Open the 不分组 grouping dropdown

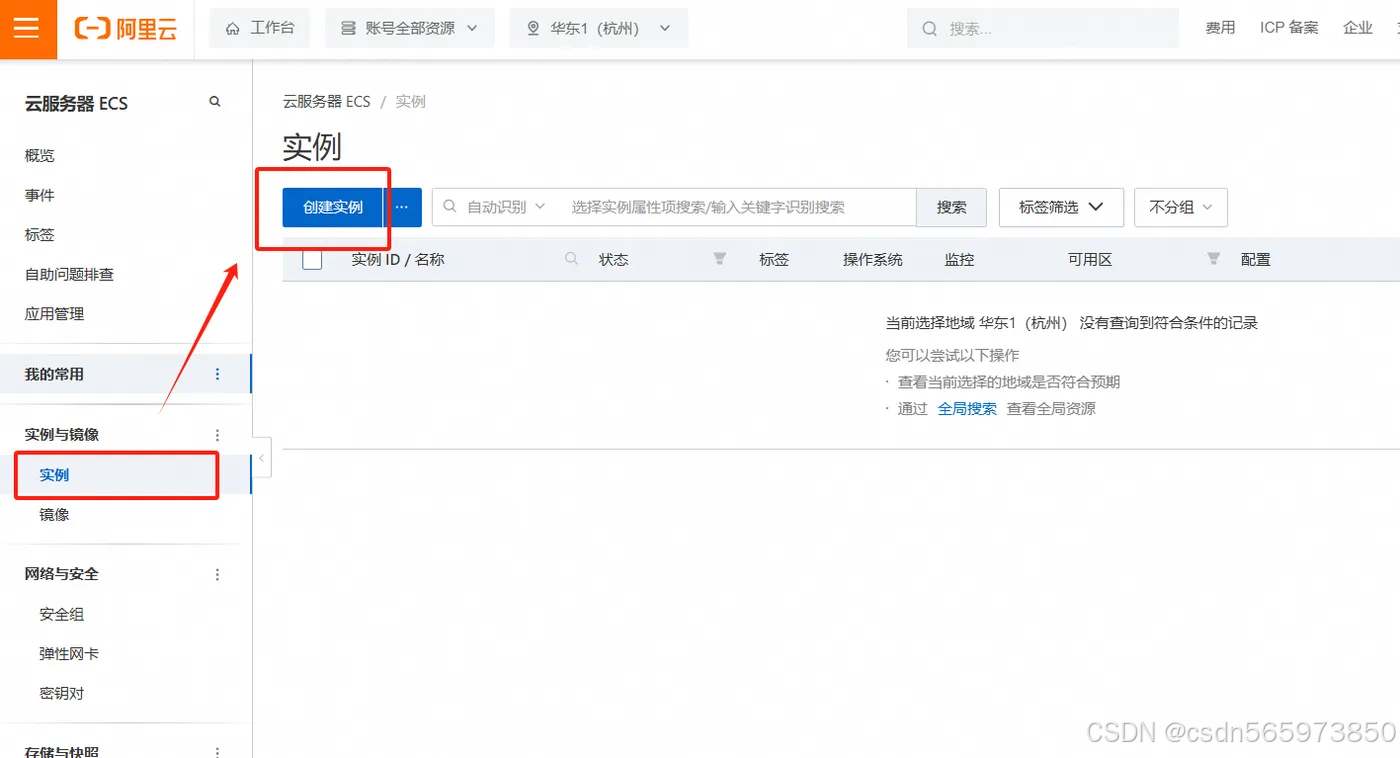click(x=1180, y=207)
